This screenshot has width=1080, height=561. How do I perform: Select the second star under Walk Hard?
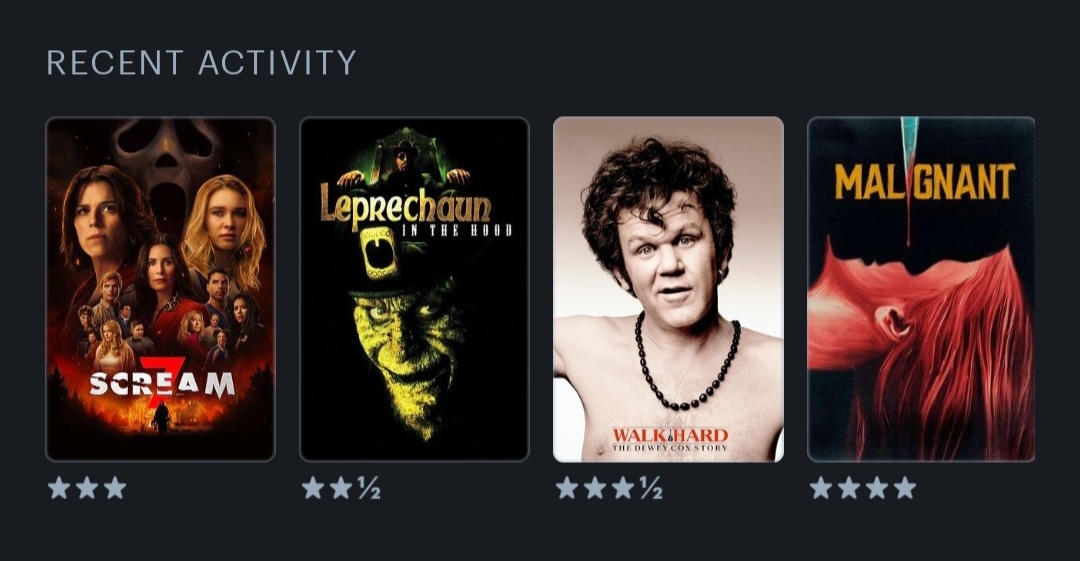[x=594, y=488]
